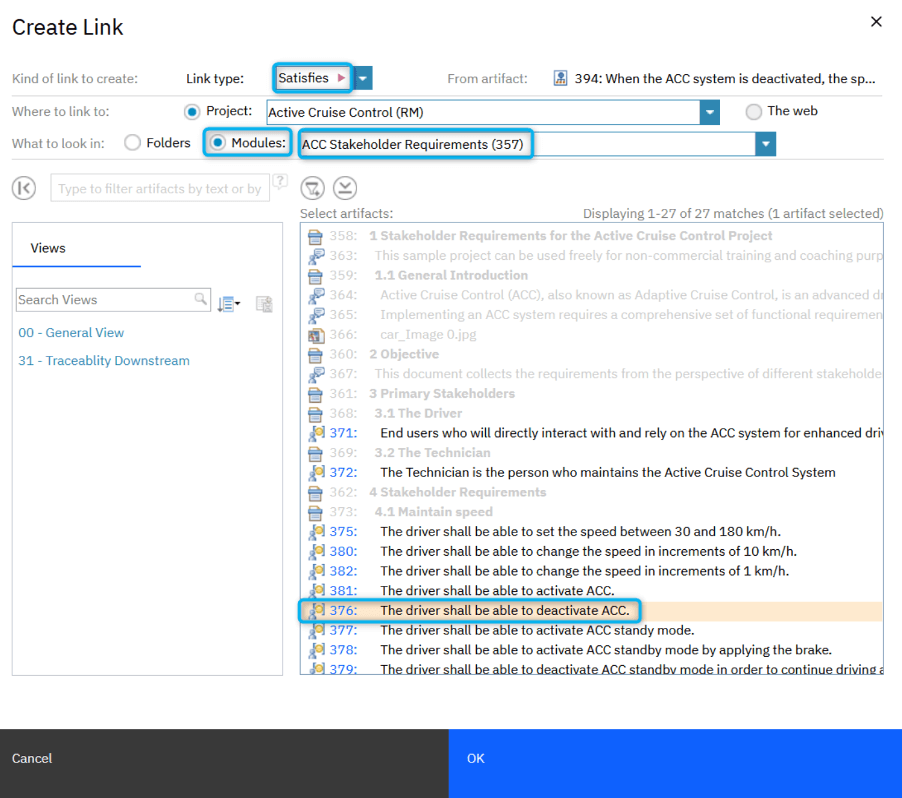Click the collapse-all chevron icon beside the funnel

coord(345,188)
